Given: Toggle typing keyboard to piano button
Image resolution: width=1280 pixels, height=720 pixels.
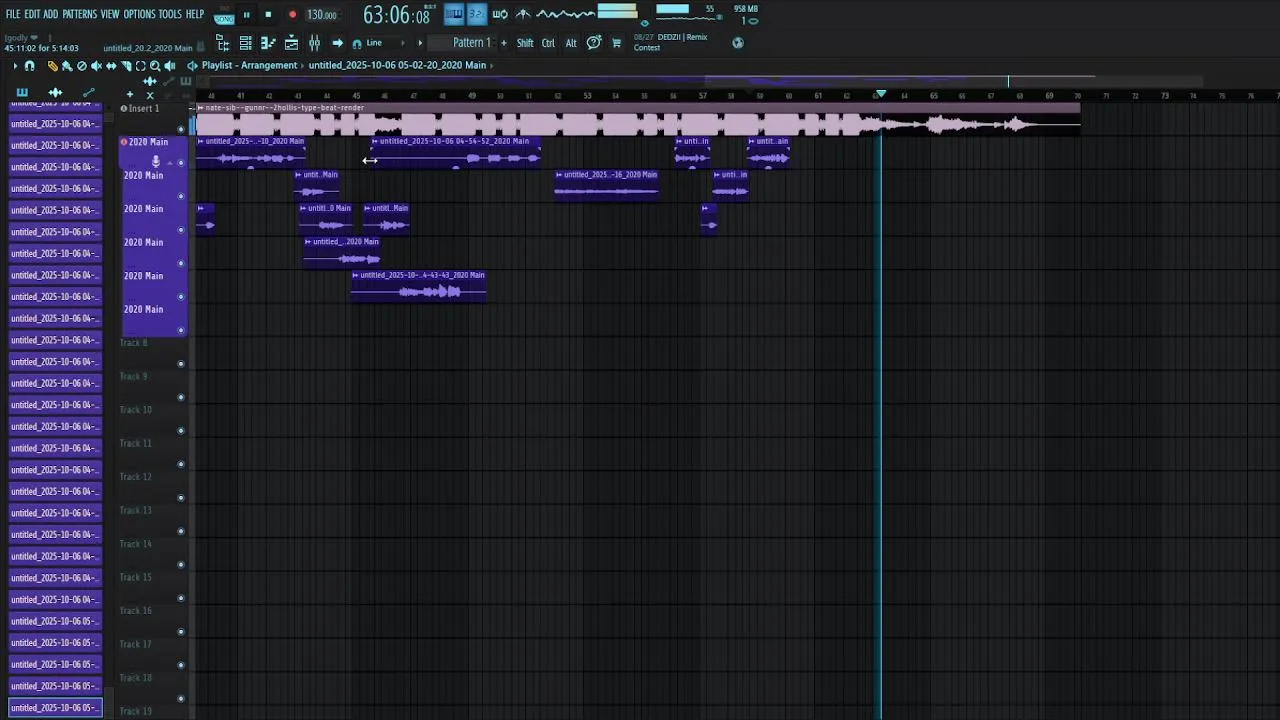Looking at the screenshot, I should pos(454,14).
